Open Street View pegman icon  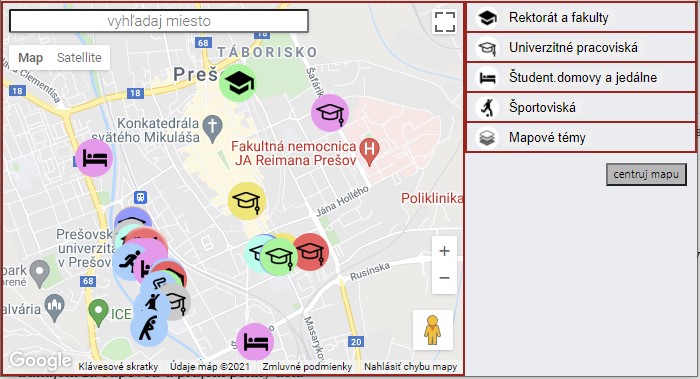(433, 330)
